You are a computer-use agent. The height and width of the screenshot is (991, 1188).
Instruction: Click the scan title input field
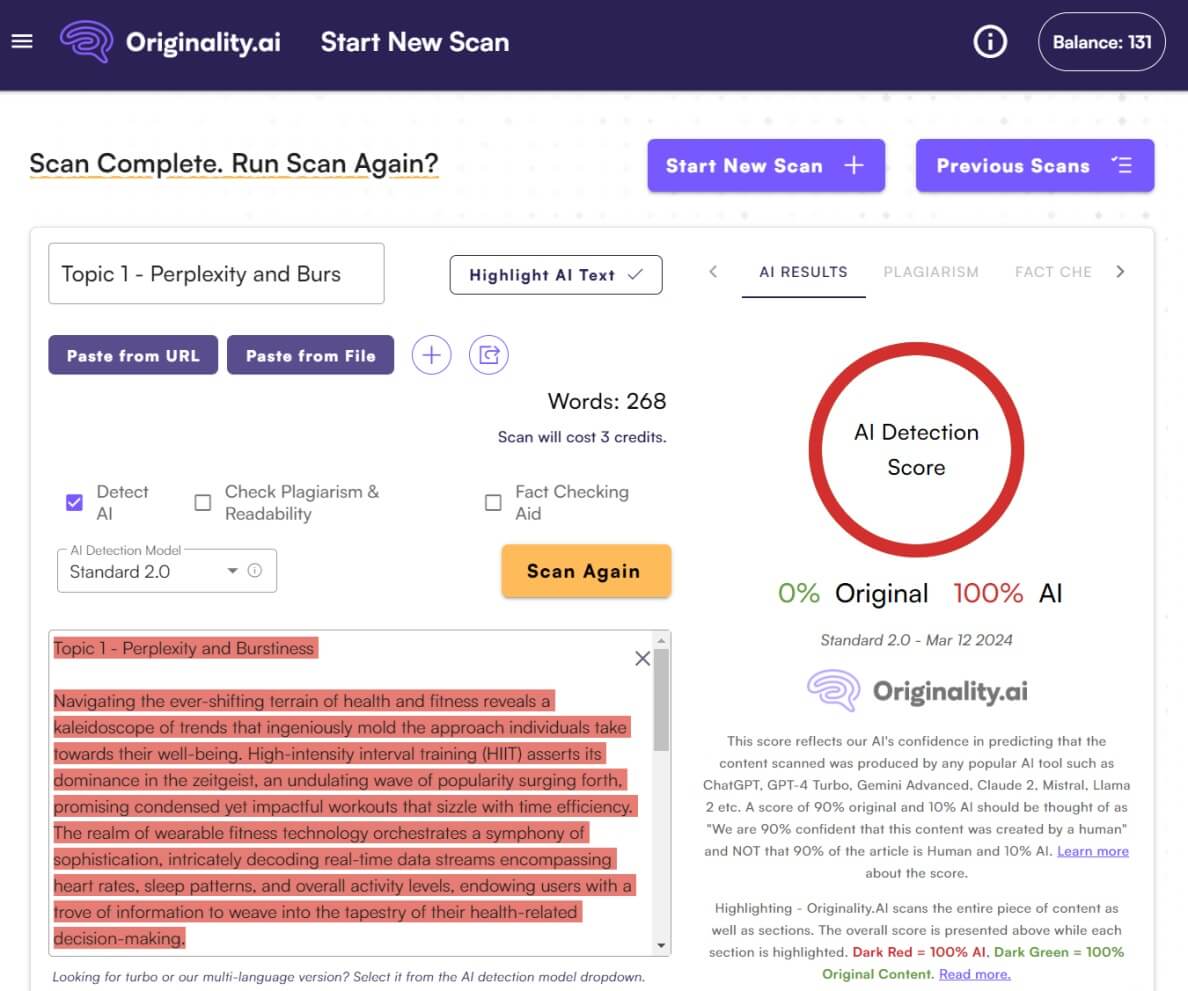pyautogui.click(x=216, y=274)
